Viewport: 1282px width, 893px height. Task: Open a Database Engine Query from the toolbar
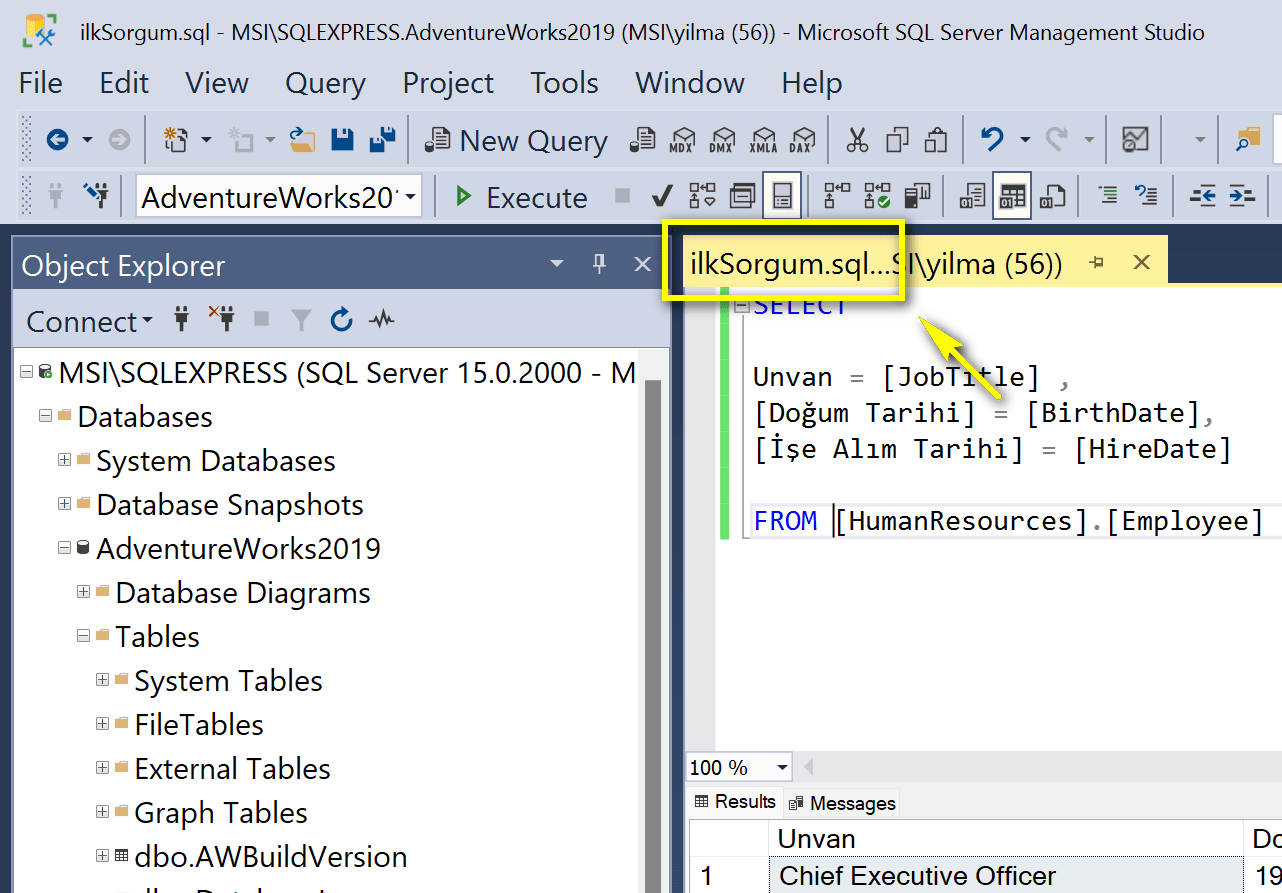click(x=642, y=140)
